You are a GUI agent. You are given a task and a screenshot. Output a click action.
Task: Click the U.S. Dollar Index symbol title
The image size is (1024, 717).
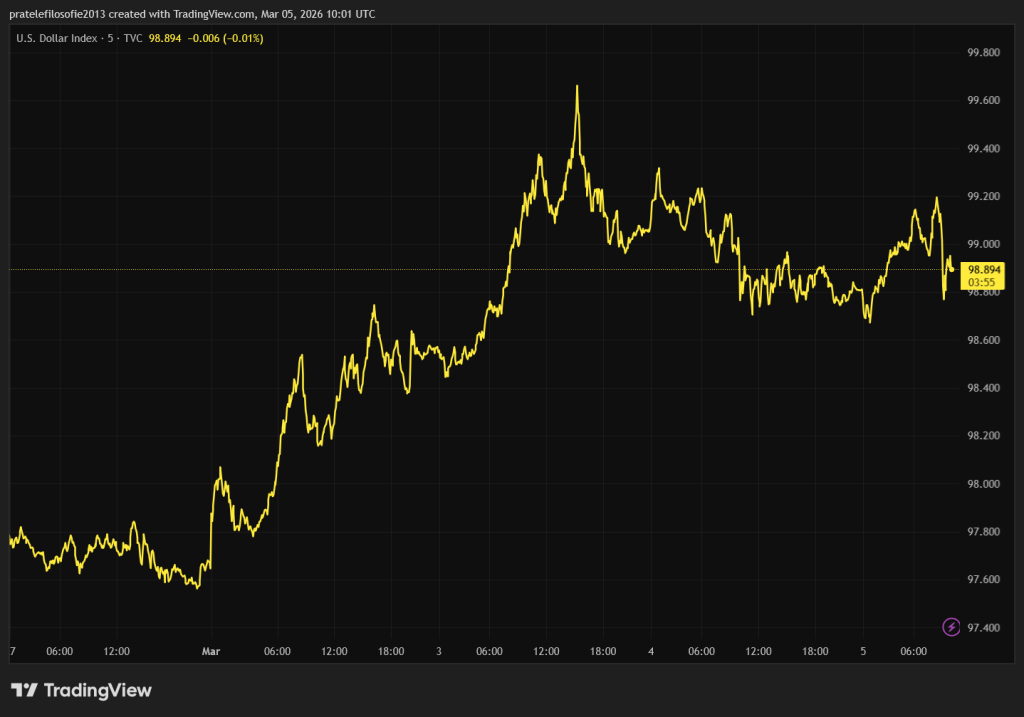[x=59, y=38]
